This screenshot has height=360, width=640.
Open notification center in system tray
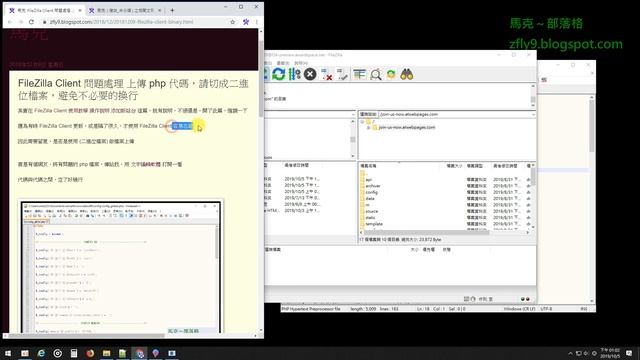[629, 353]
